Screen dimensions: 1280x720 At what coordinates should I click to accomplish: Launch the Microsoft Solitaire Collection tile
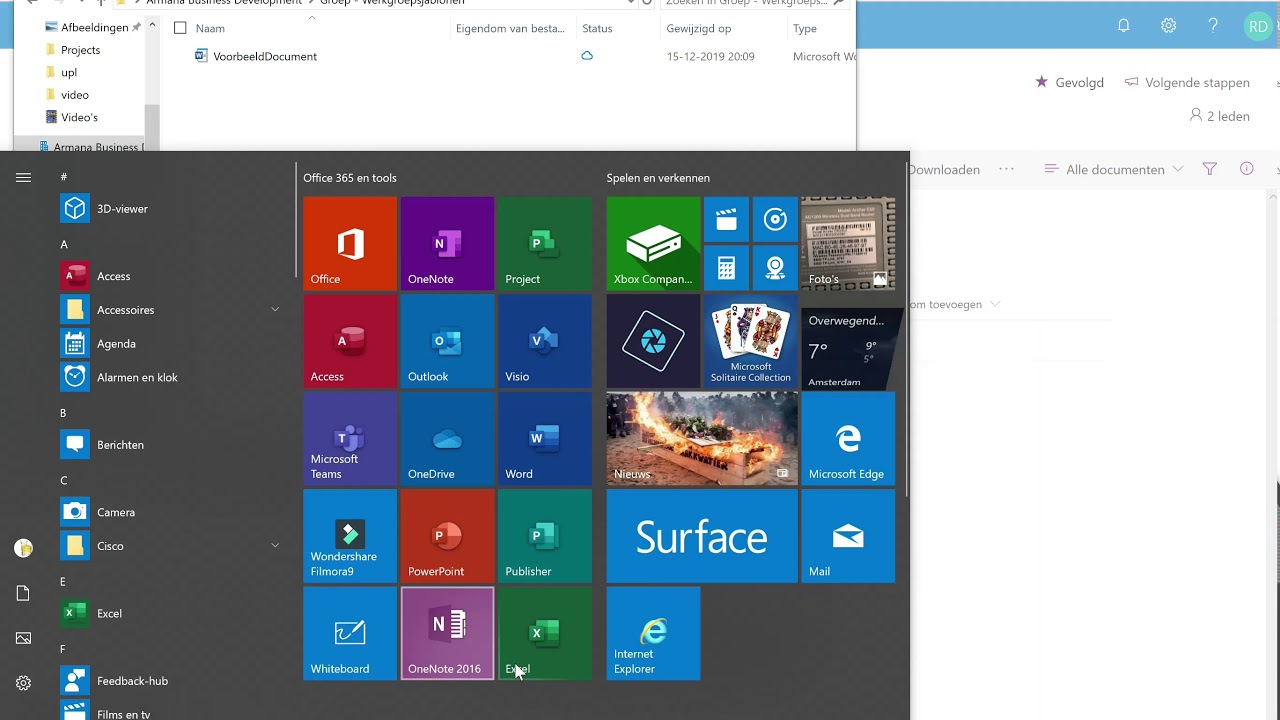(750, 341)
